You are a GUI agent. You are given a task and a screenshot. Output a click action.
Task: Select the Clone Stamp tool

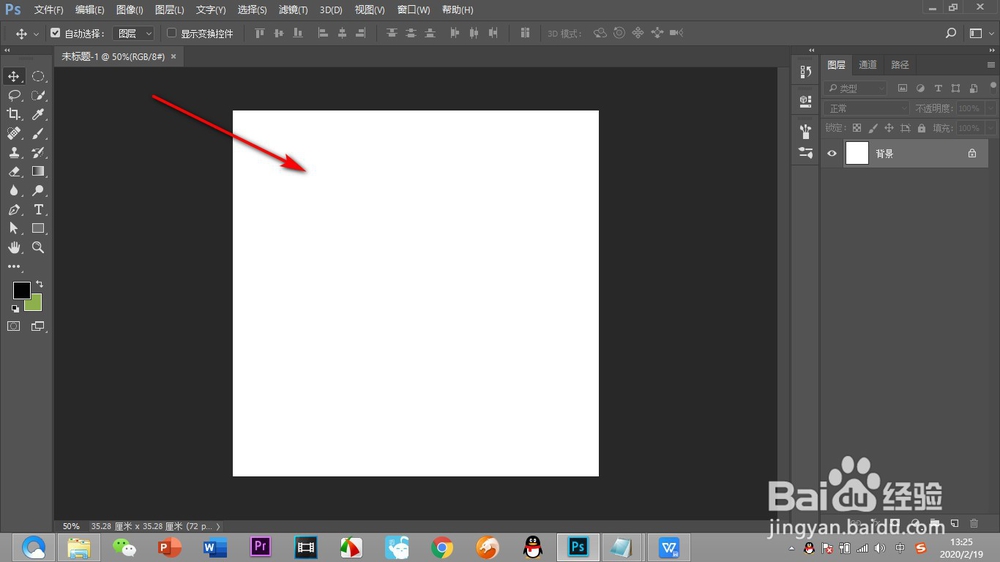[x=13, y=152]
